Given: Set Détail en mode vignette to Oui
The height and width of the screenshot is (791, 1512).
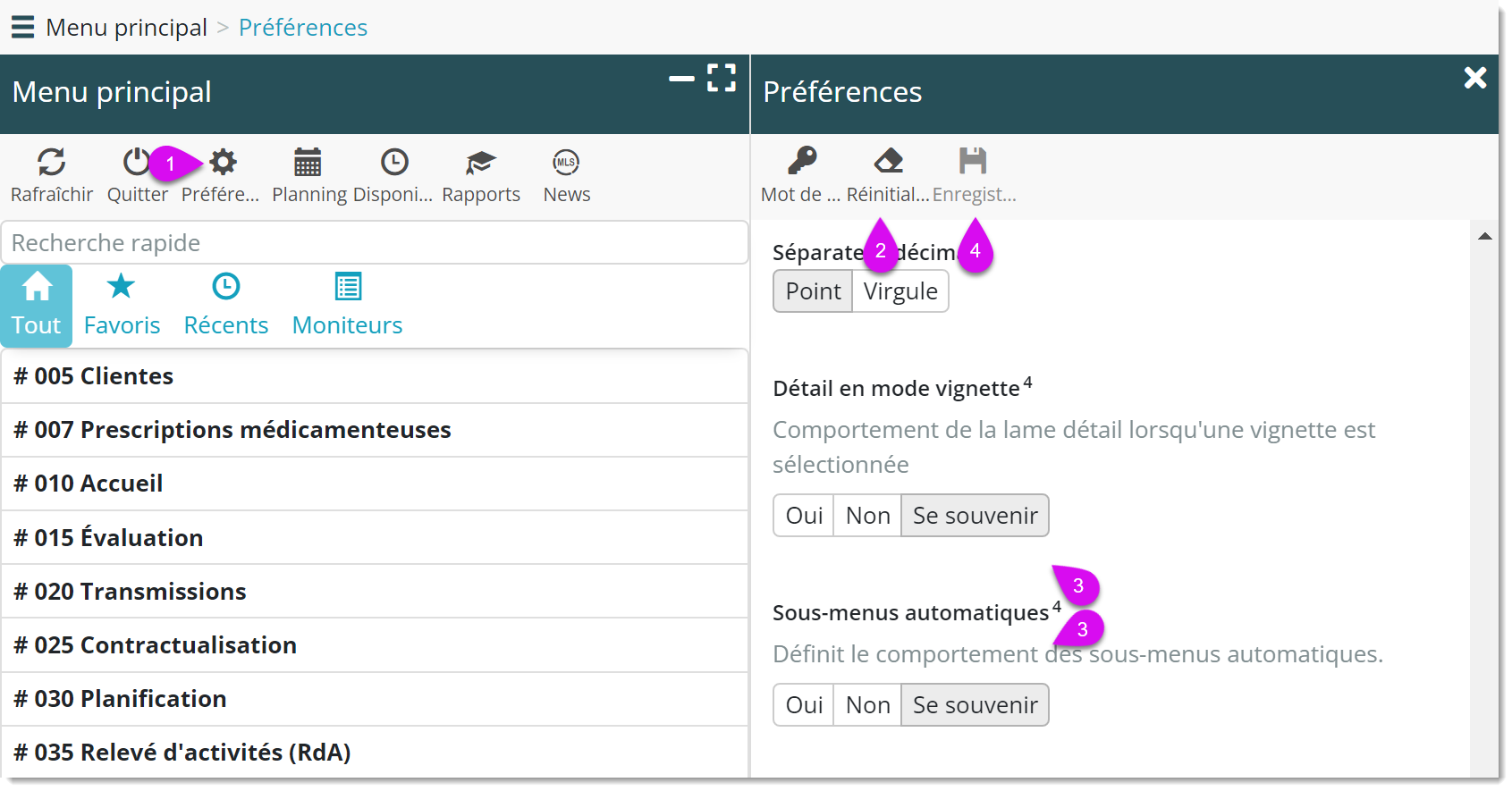Looking at the screenshot, I should [804, 516].
